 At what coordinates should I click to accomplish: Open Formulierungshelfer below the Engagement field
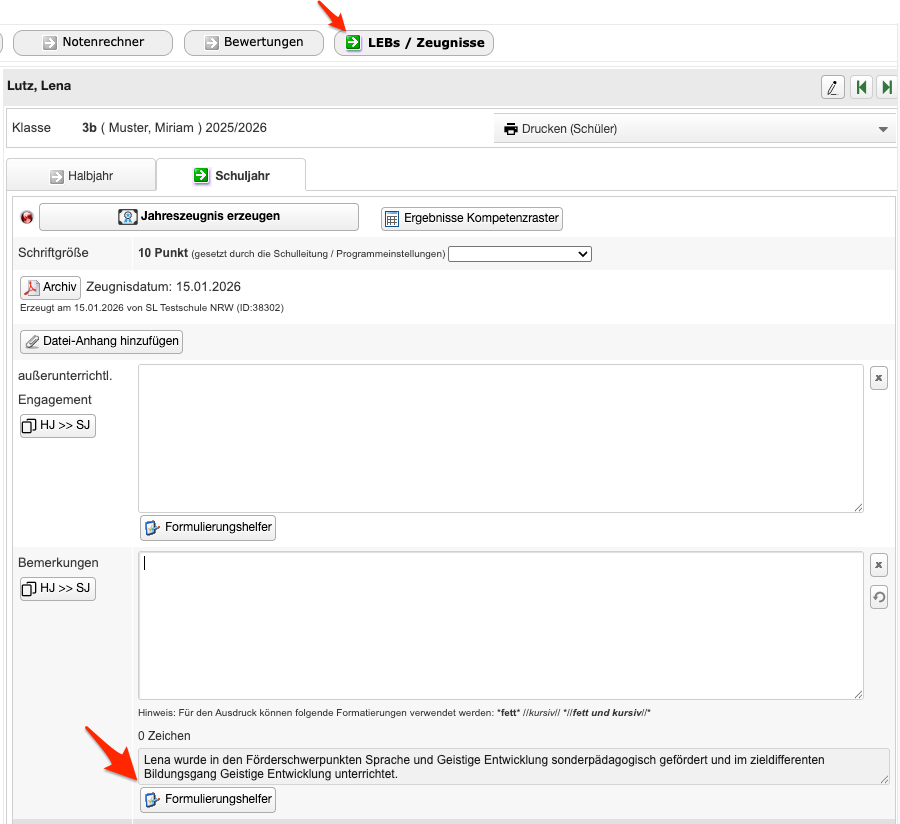208,527
